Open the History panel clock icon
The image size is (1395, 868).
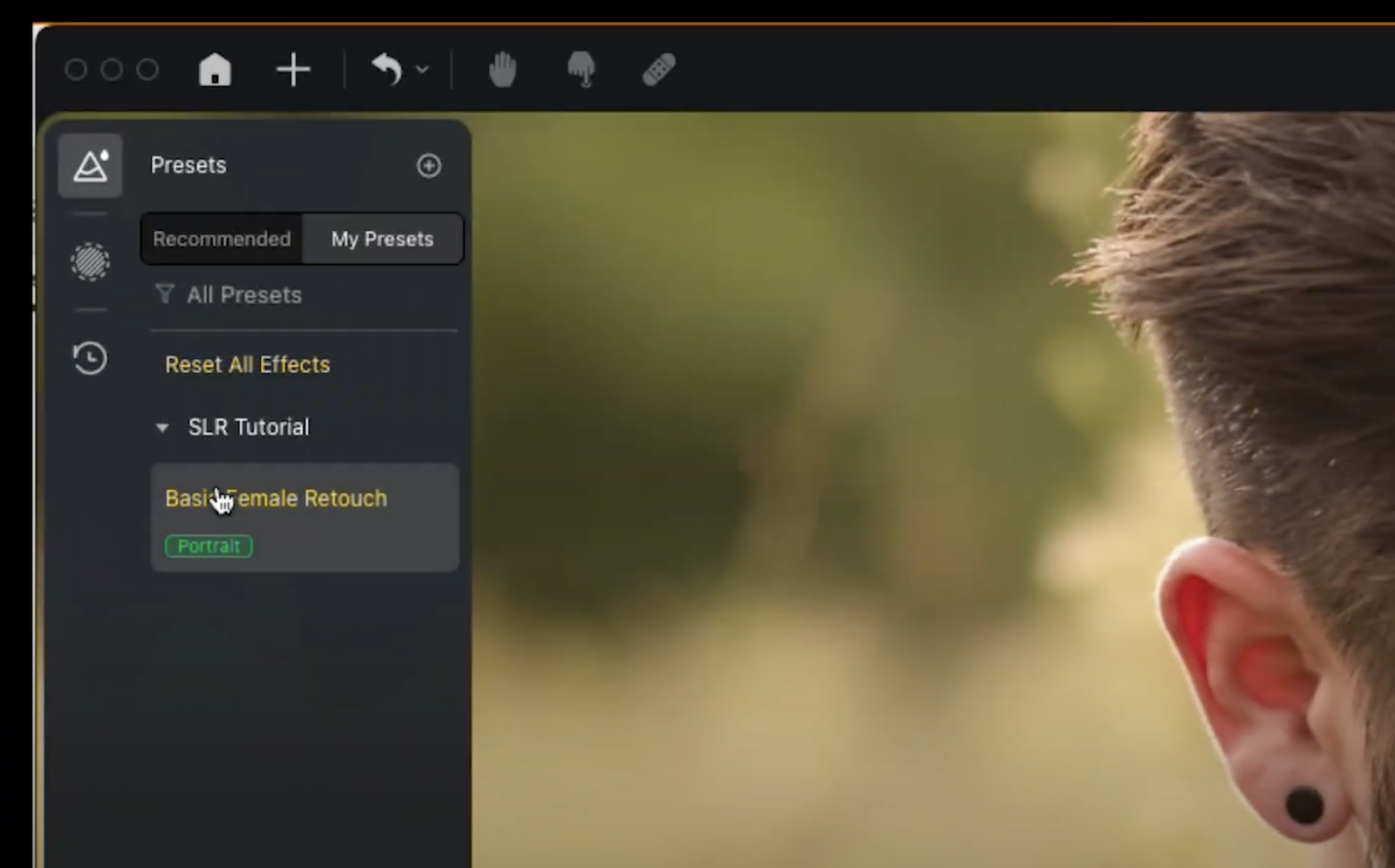tap(90, 358)
